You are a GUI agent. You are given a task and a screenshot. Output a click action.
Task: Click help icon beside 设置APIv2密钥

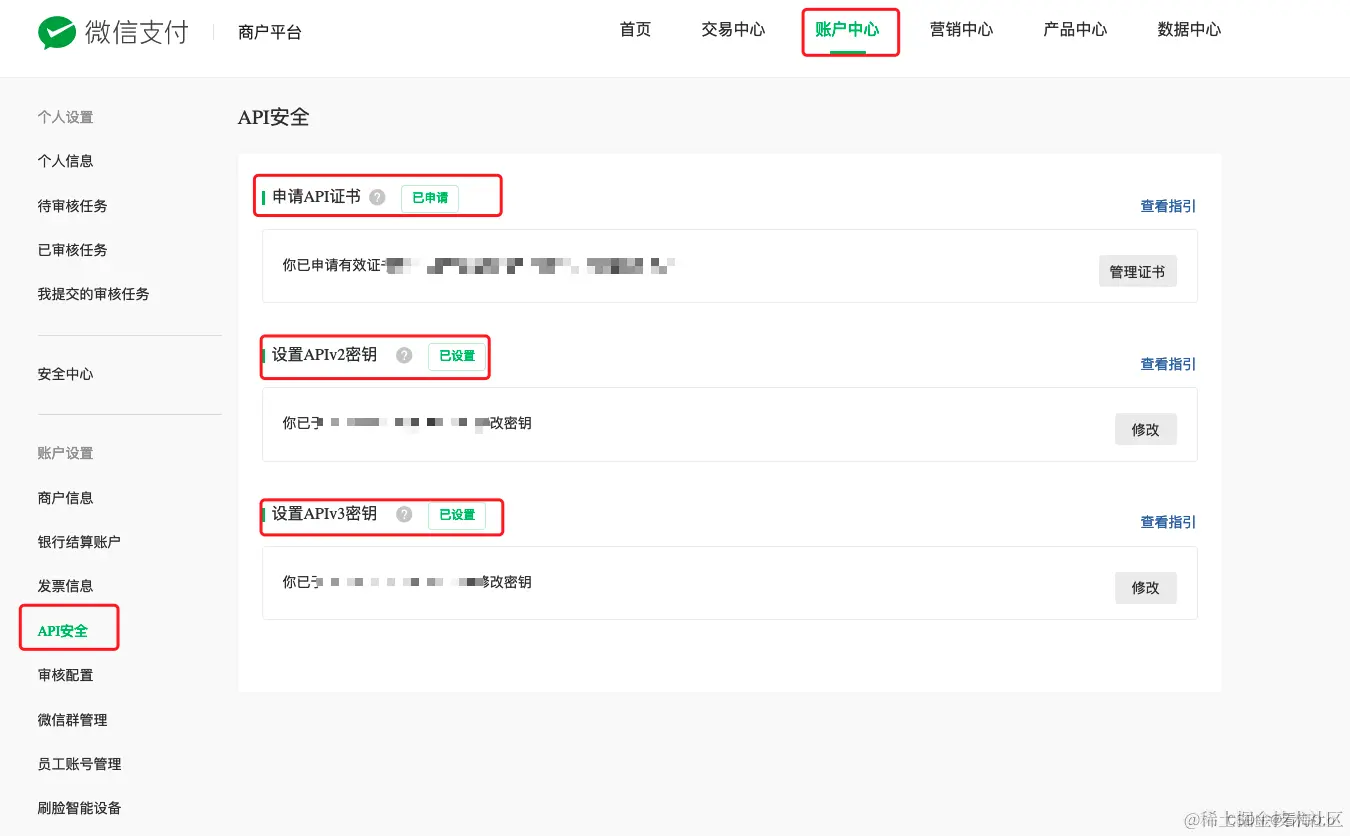point(404,355)
